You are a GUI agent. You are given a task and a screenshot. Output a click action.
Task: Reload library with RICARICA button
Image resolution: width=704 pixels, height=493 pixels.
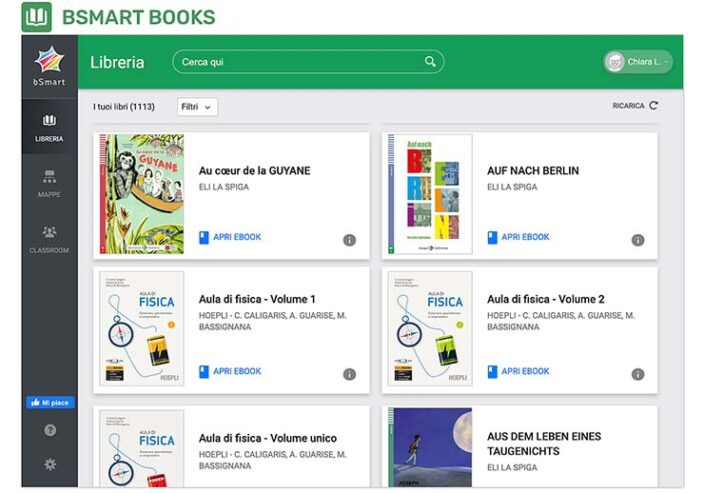pos(635,105)
